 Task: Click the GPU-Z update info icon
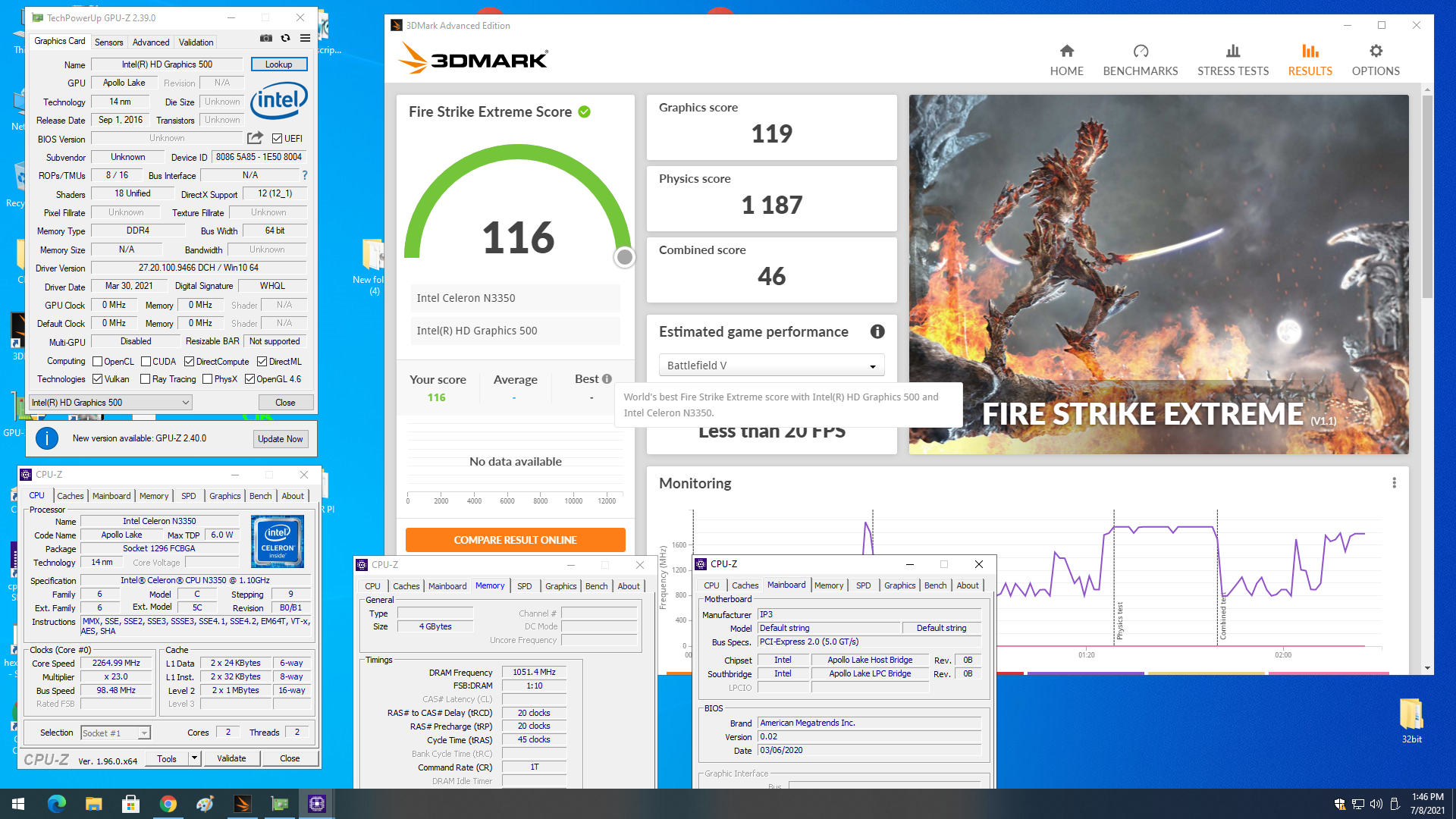tap(47, 438)
